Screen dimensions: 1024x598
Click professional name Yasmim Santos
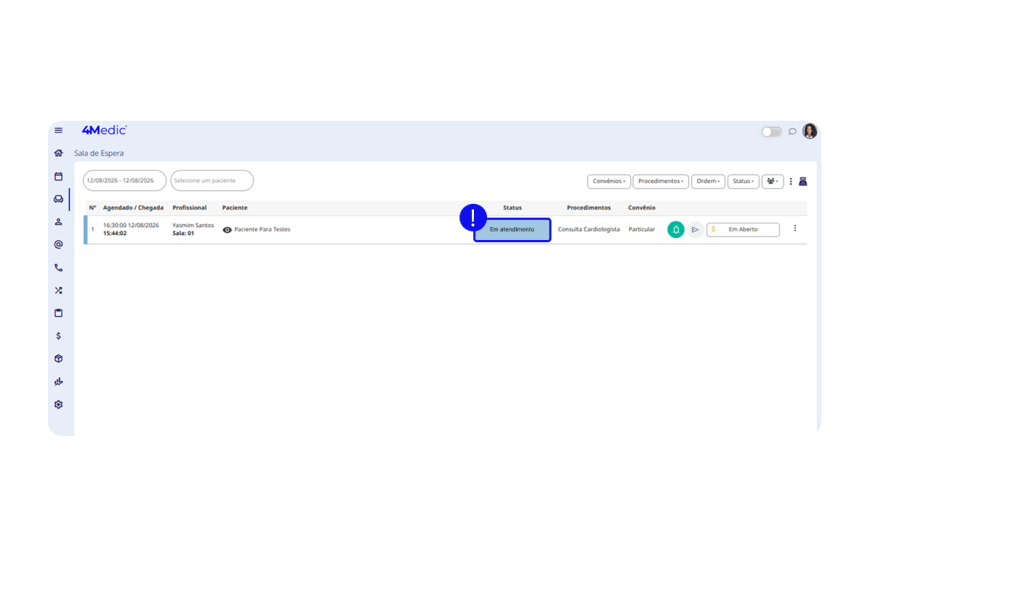(193, 225)
